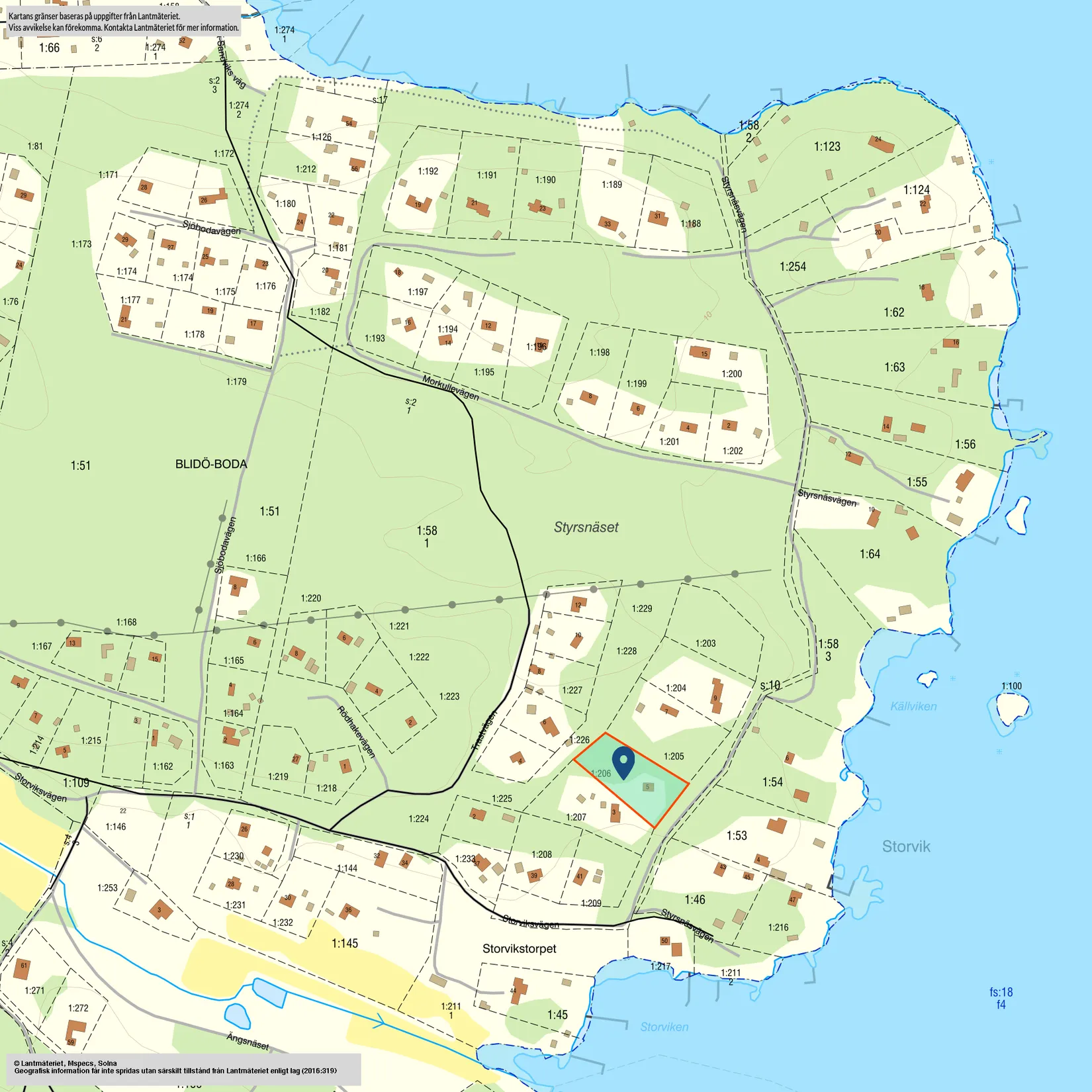This screenshot has height=1092, width=1092.
Task: Click the blue stream direction arrow
Action: point(379,1021)
